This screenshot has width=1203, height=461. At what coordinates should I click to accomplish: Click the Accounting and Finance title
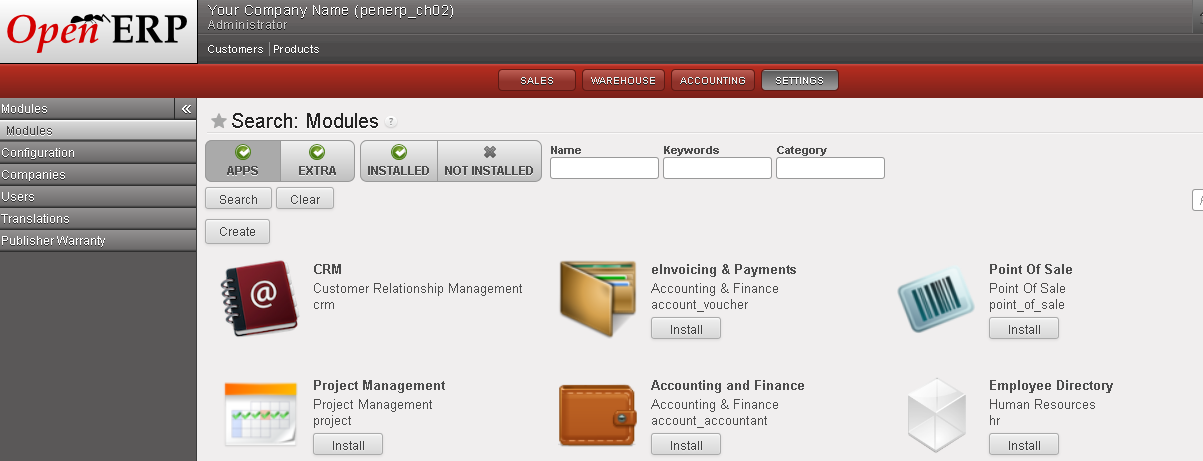[727, 385]
